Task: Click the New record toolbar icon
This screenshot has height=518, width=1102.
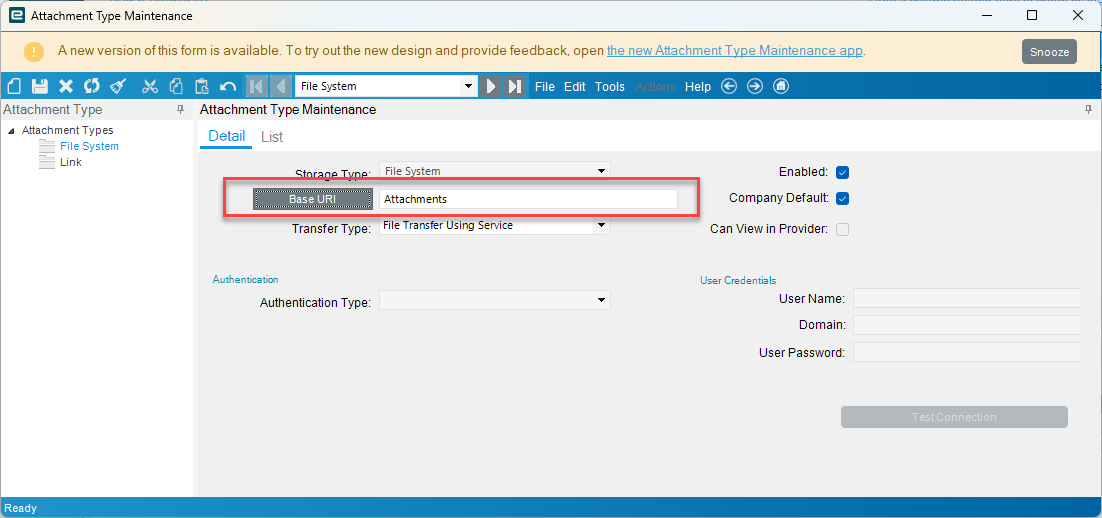Action: [x=14, y=86]
